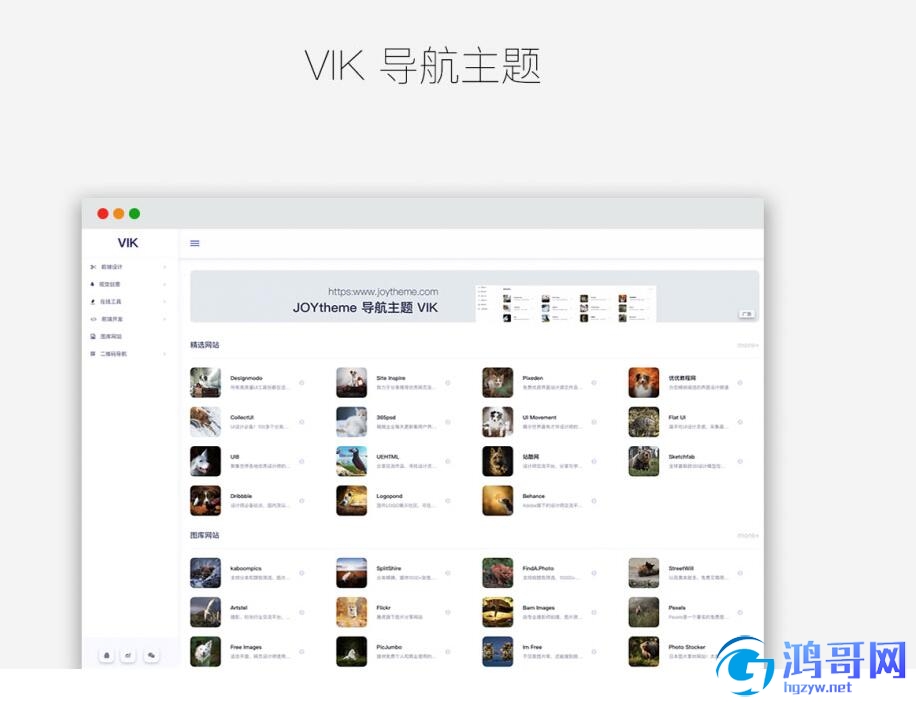Viewport: 916px width, 703px height.
Task: Open the Barn Images thumbnail
Action: pos(498,612)
